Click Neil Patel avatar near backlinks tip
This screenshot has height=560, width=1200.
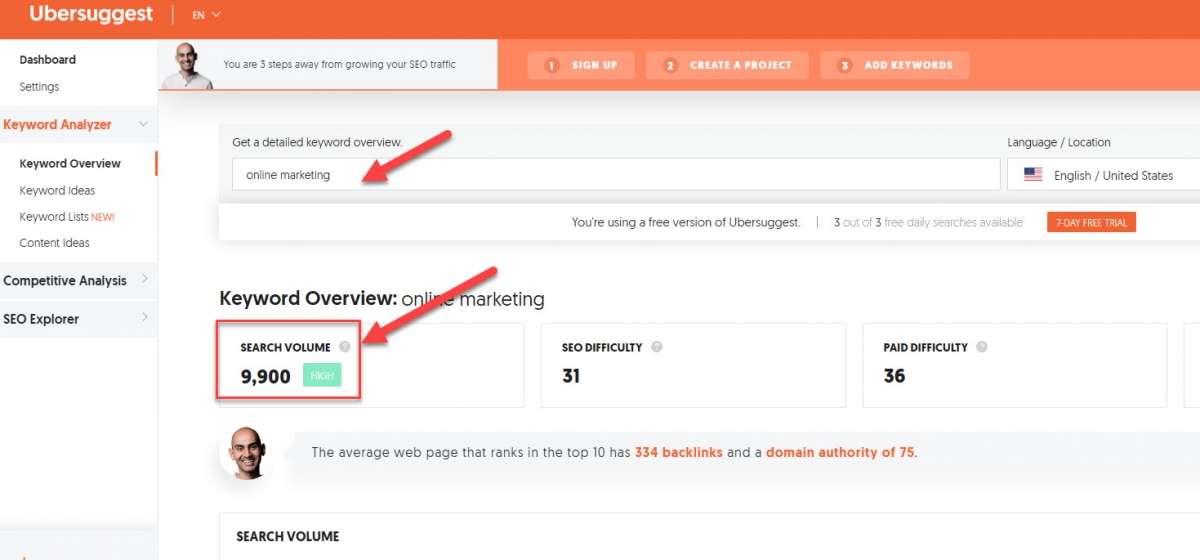pos(247,453)
